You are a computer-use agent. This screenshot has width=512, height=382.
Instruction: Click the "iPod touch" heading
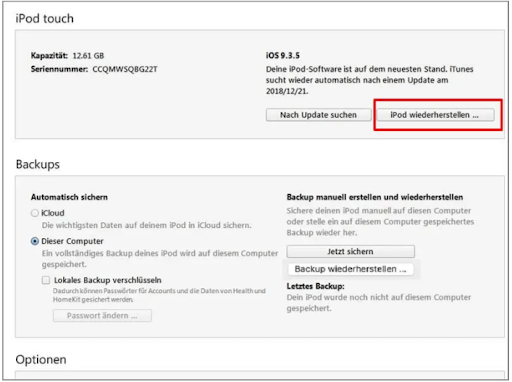pos(45,18)
